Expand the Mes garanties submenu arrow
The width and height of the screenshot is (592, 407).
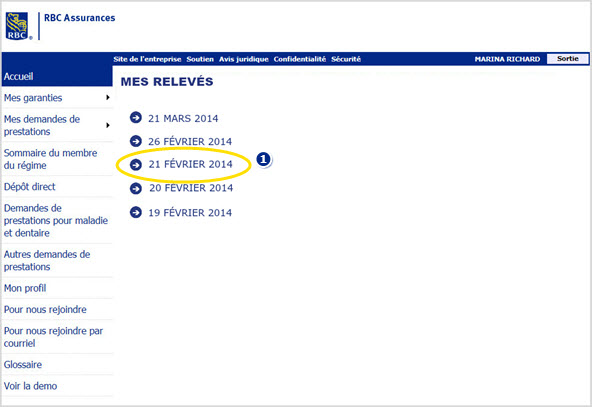pyautogui.click(x=108, y=97)
